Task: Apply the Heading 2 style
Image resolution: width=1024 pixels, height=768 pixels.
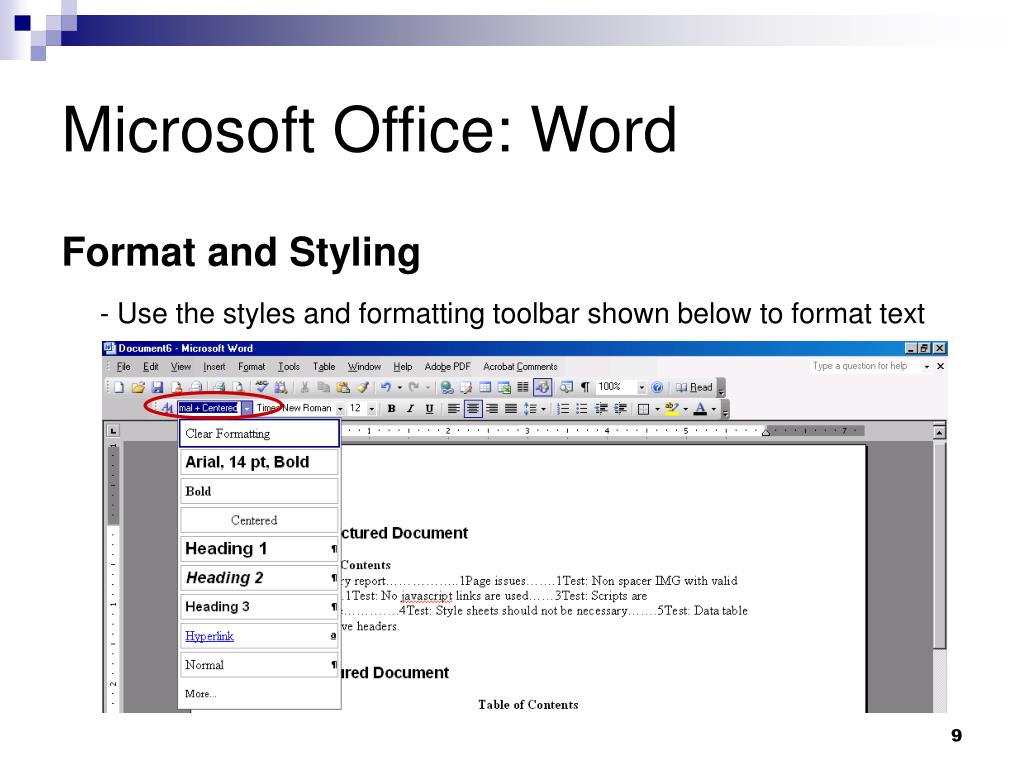Action: coord(259,578)
